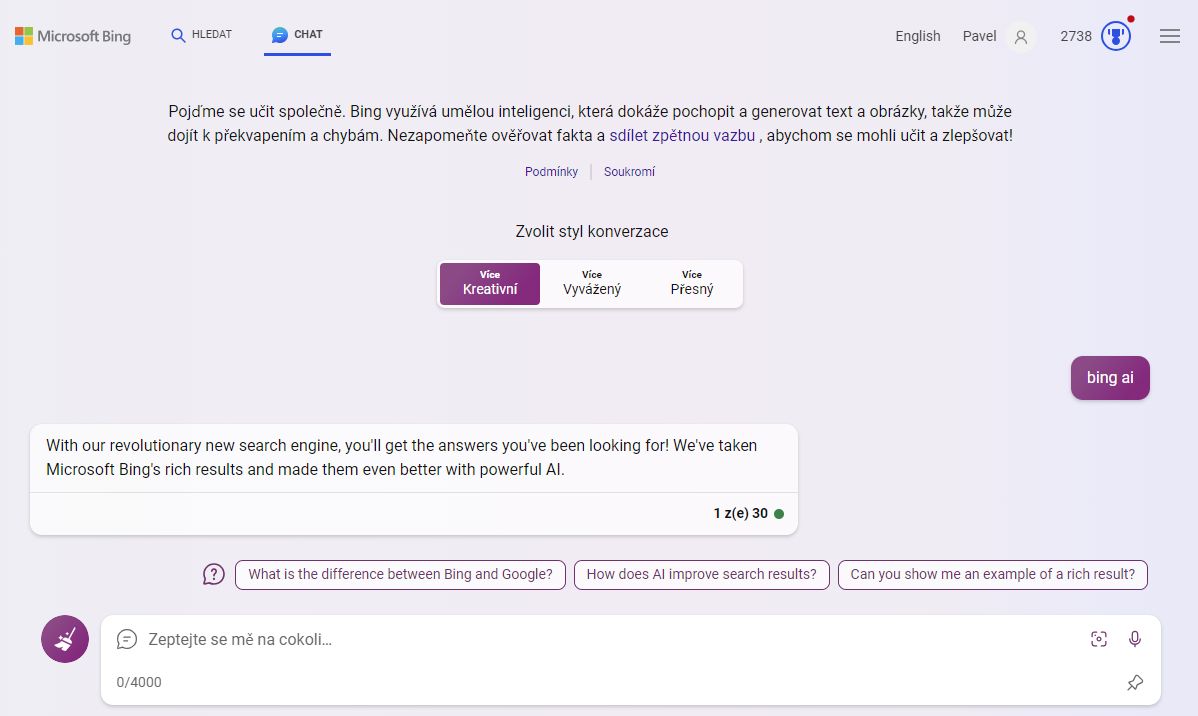Viewport: 1198px width, 716px height.
Task: Click the Bing response message text
Action: tap(402, 457)
